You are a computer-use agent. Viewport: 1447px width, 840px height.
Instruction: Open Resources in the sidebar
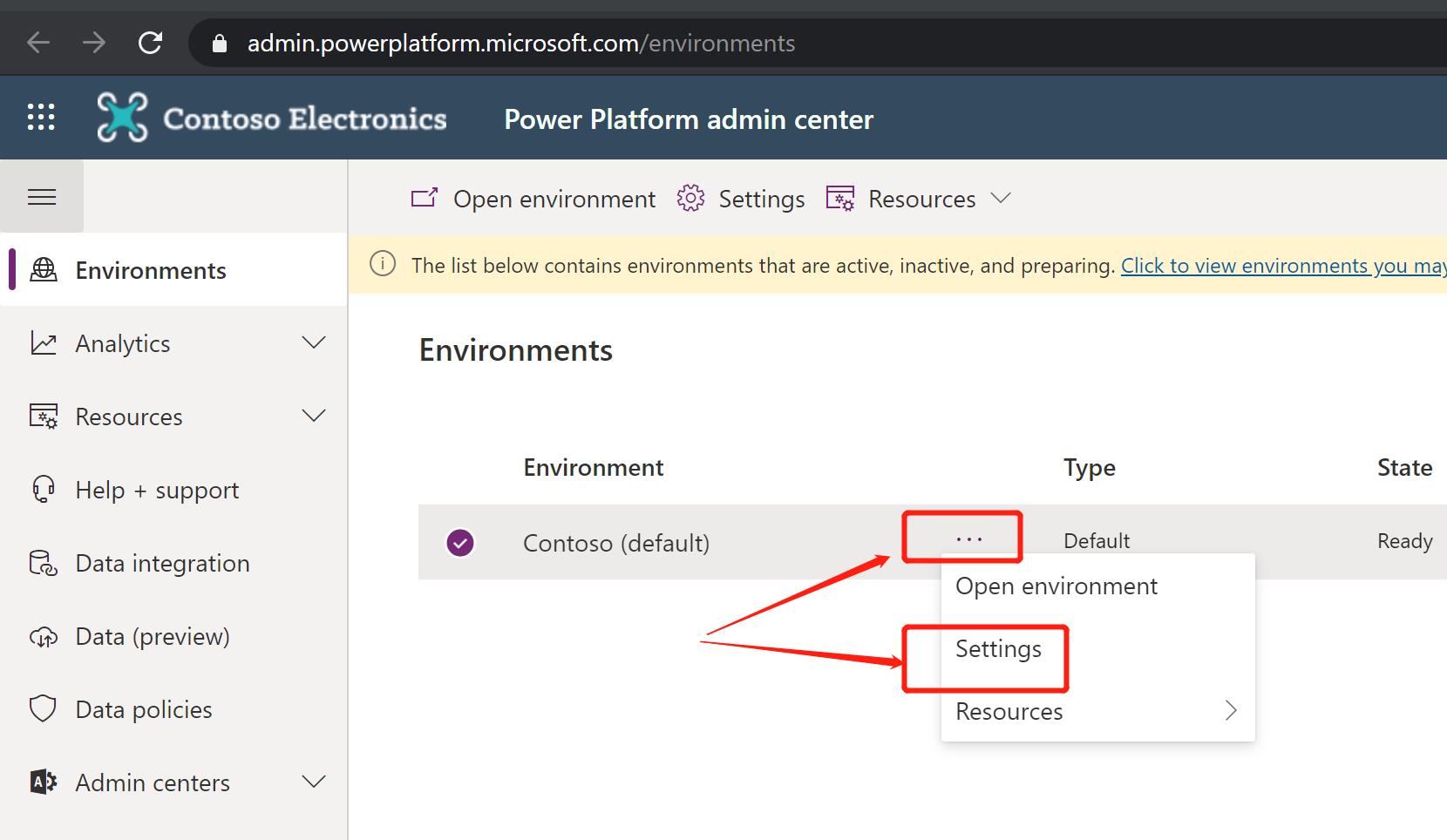pyautogui.click(x=174, y=417)
